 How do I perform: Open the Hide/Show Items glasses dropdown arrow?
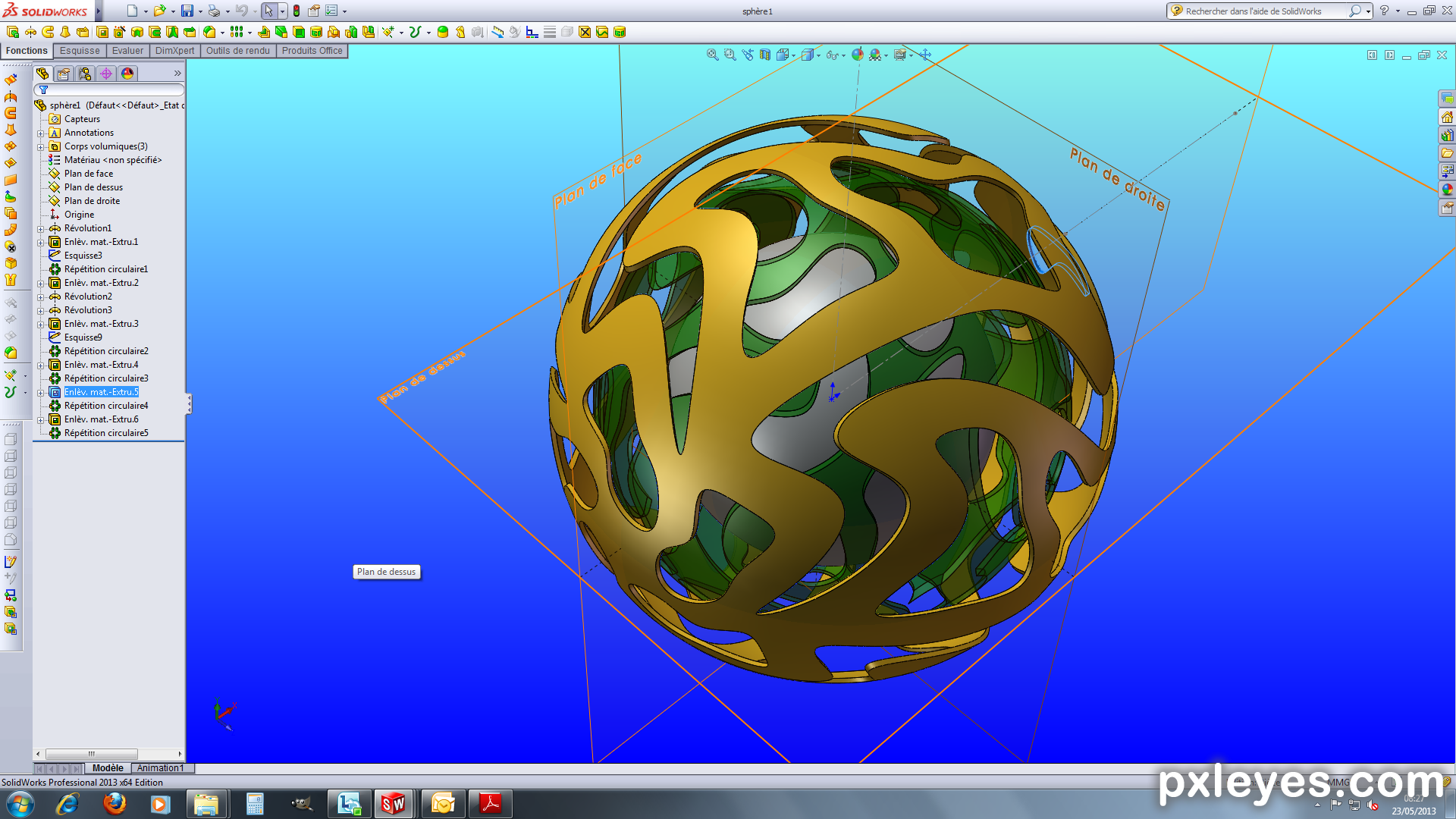[844, 55]
